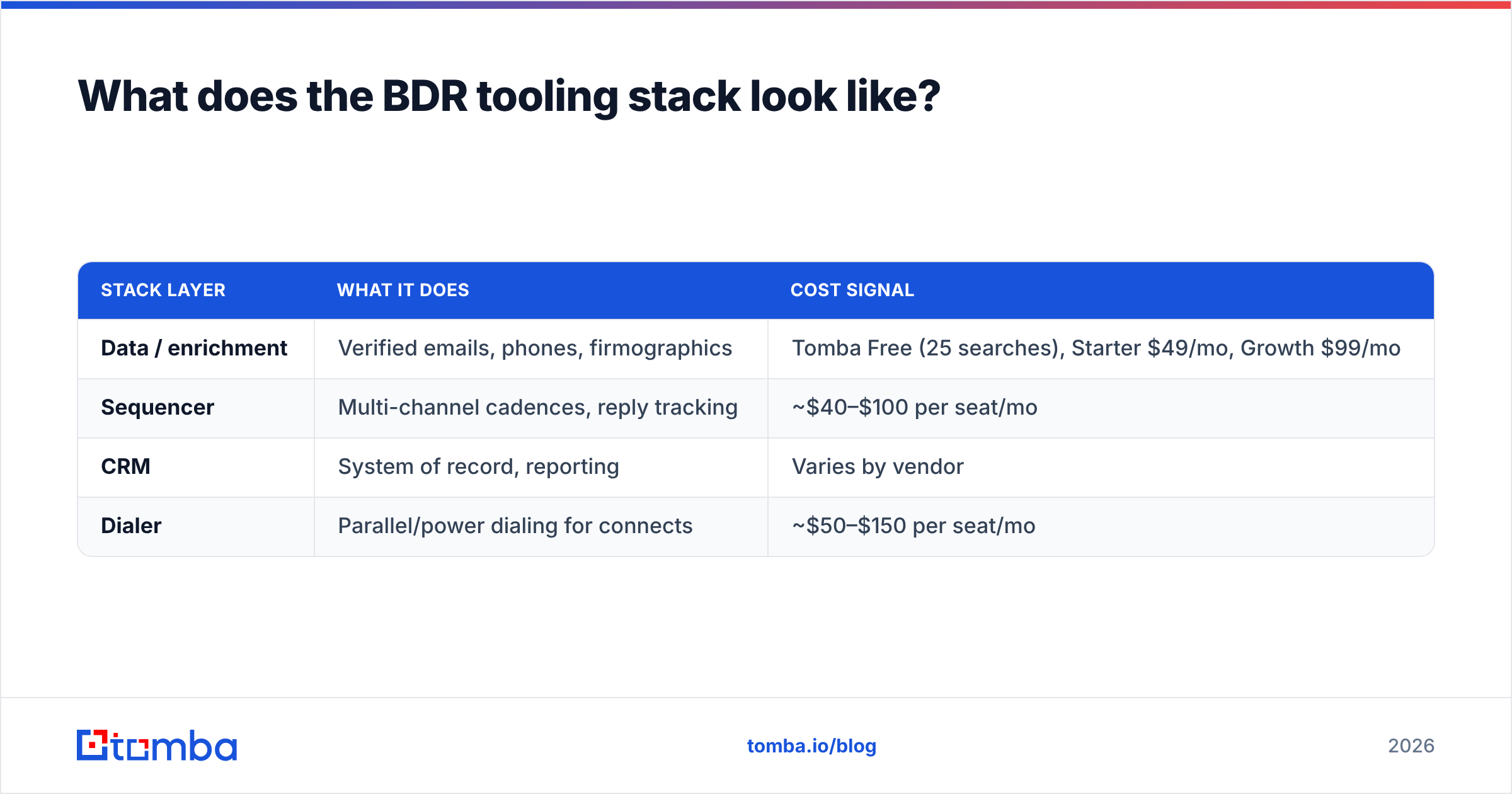Image resolution: width=1512 pixels, height=794 pixels.
Task: Click the 'Tomba Free (25 searches)' cost cell
Action: point(1101,348)
